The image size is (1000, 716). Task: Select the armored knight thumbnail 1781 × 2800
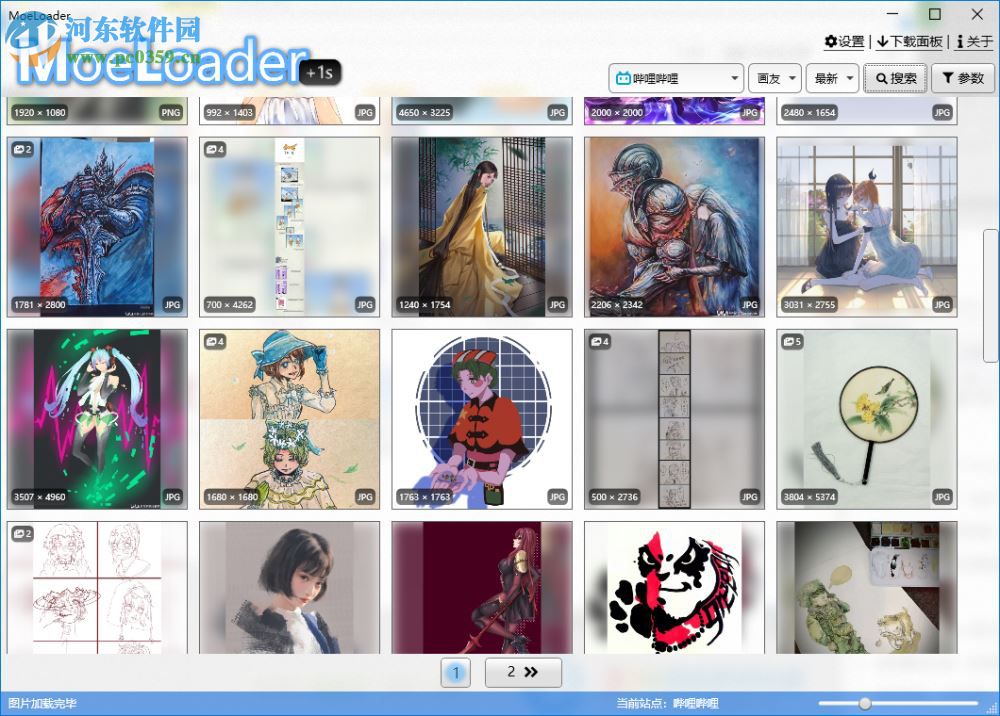pos(97,227)
